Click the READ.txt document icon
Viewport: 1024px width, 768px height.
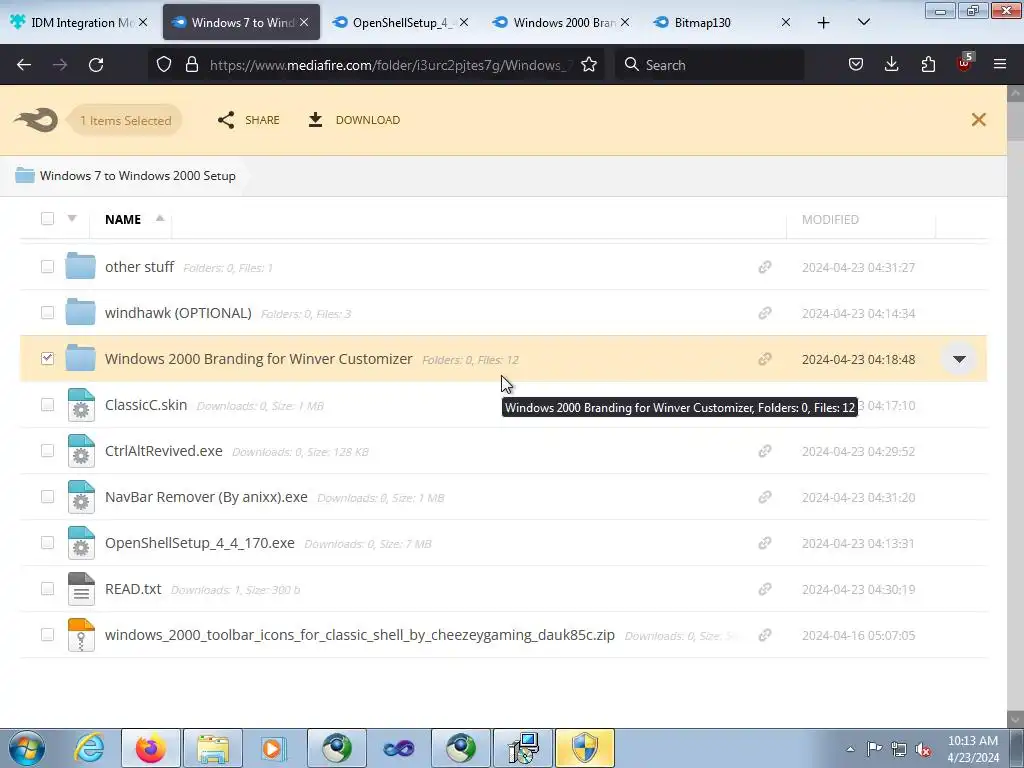(81, 588)
